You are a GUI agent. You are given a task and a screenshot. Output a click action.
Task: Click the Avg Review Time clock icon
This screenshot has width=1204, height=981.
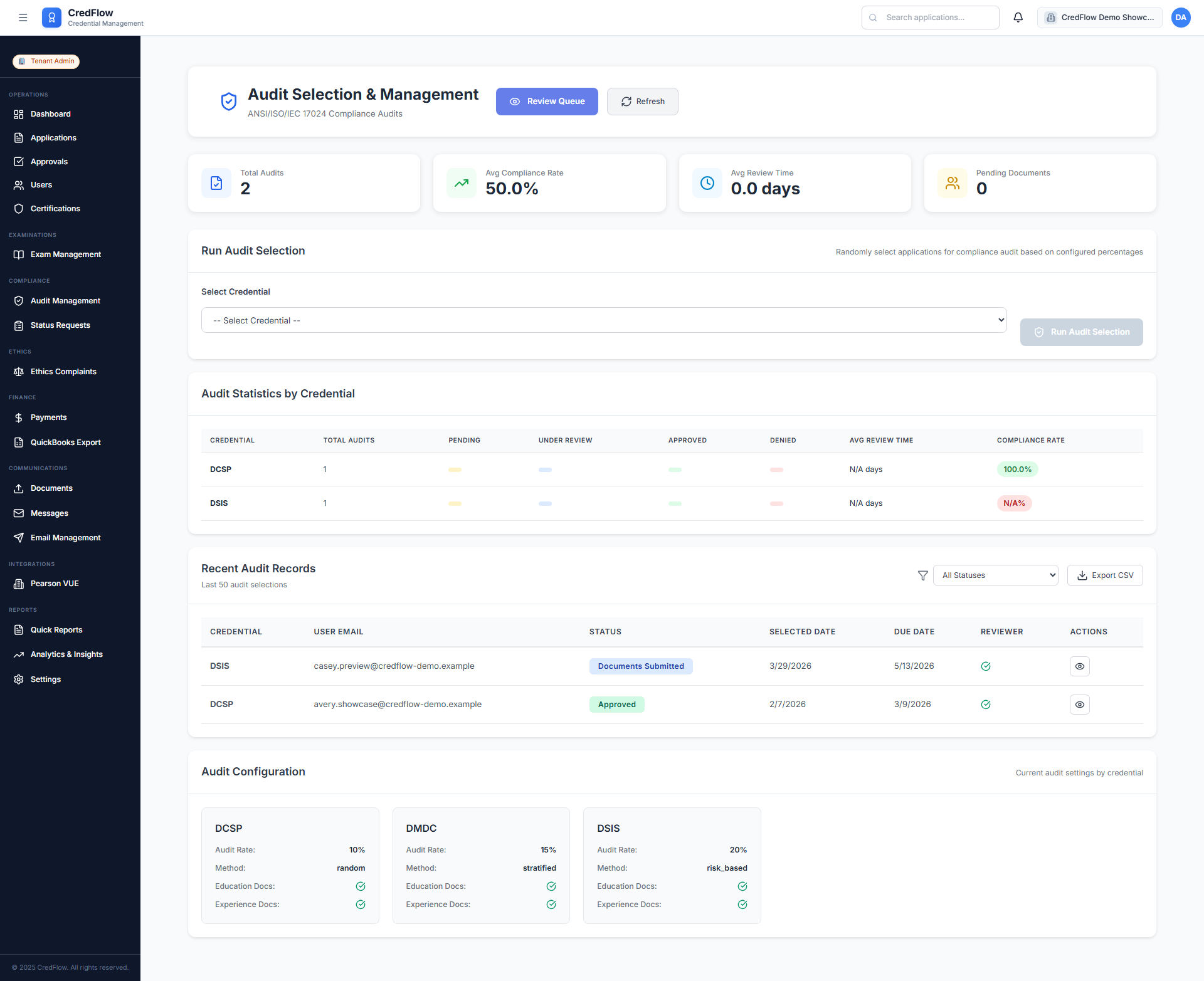707,183
